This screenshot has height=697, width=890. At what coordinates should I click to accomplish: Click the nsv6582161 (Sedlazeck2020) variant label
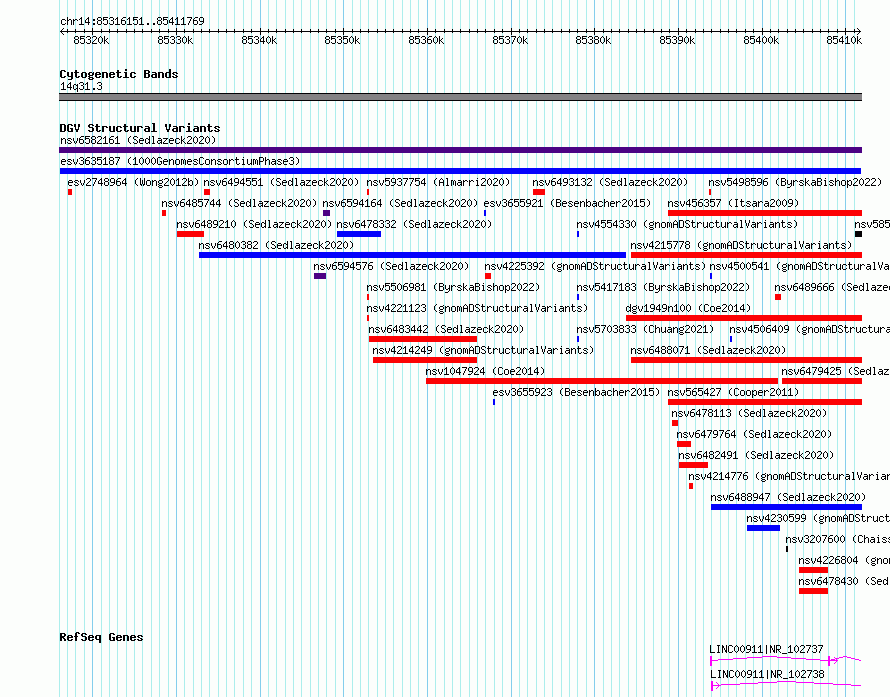(138, 140)
